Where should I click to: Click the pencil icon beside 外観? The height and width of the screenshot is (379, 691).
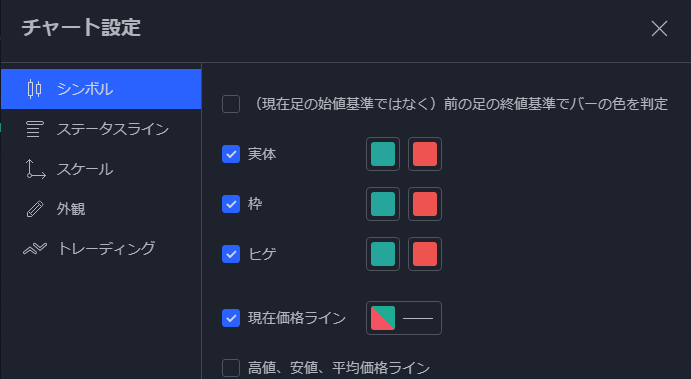point(35,209)
